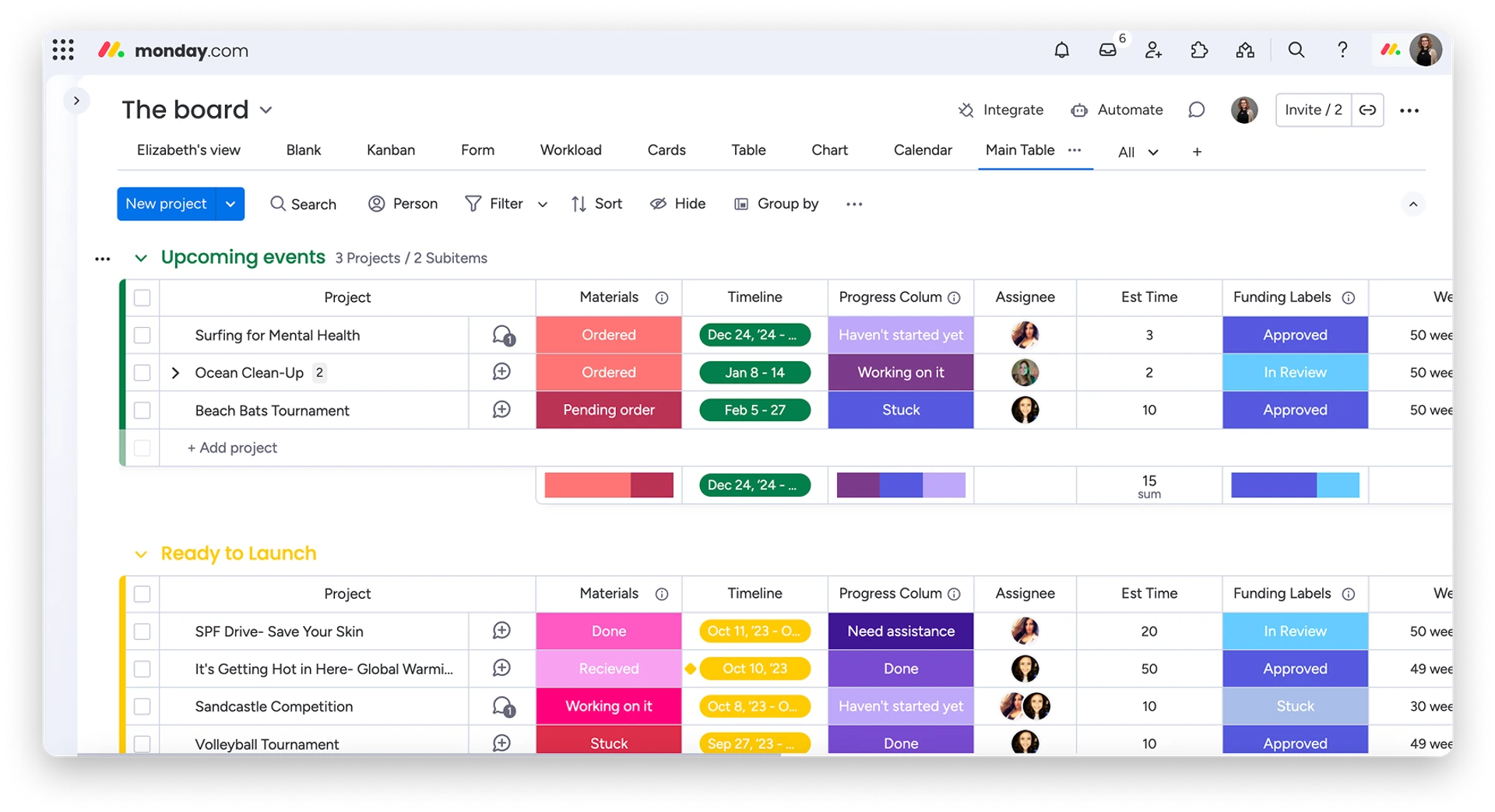The image size is (1495, 812).
Task: Open the Filter options dropdown arrow
Action: [543, 204]
